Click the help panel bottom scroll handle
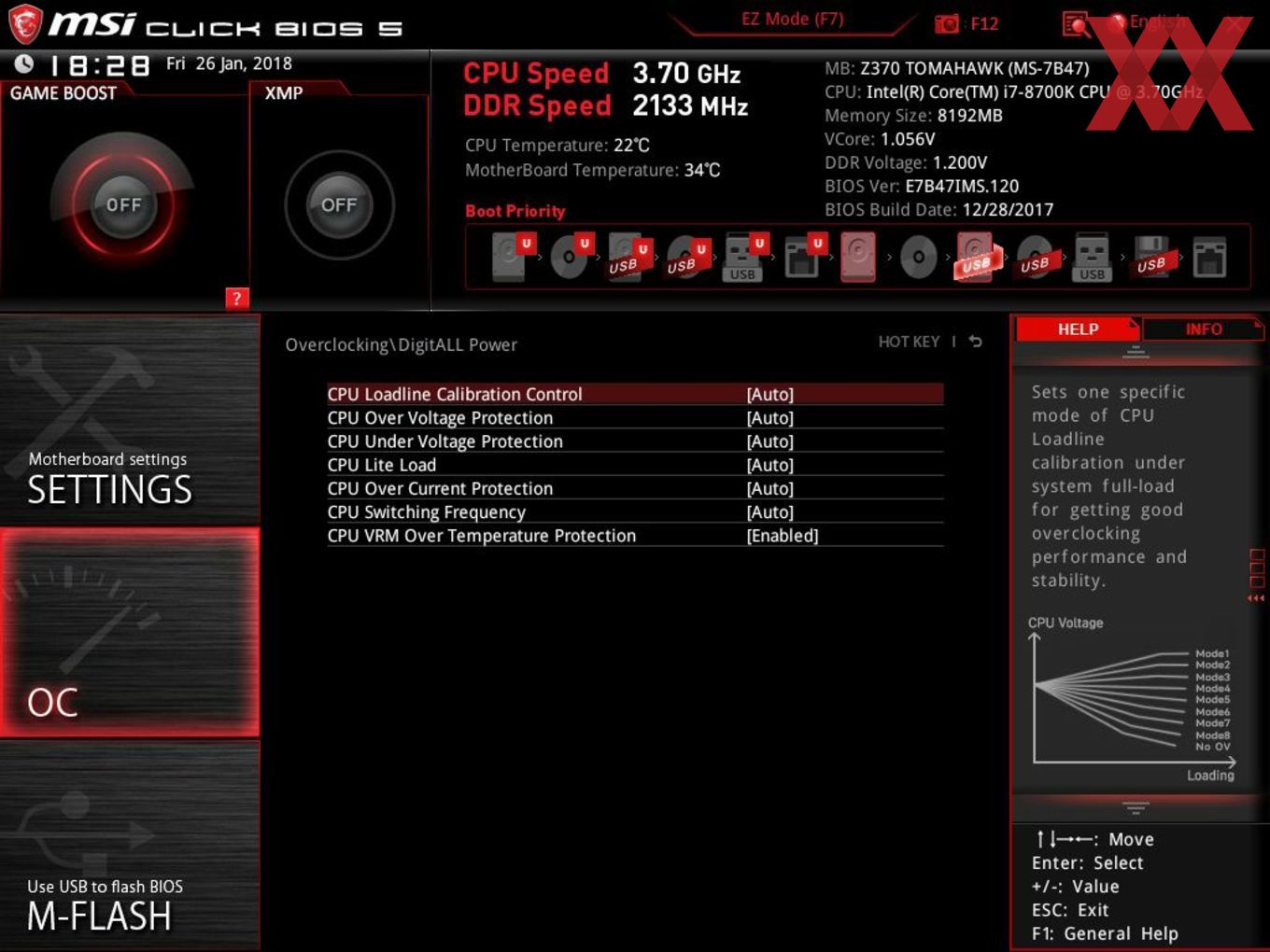Viewport: 1270px width, 952px height. (1136, 807)
